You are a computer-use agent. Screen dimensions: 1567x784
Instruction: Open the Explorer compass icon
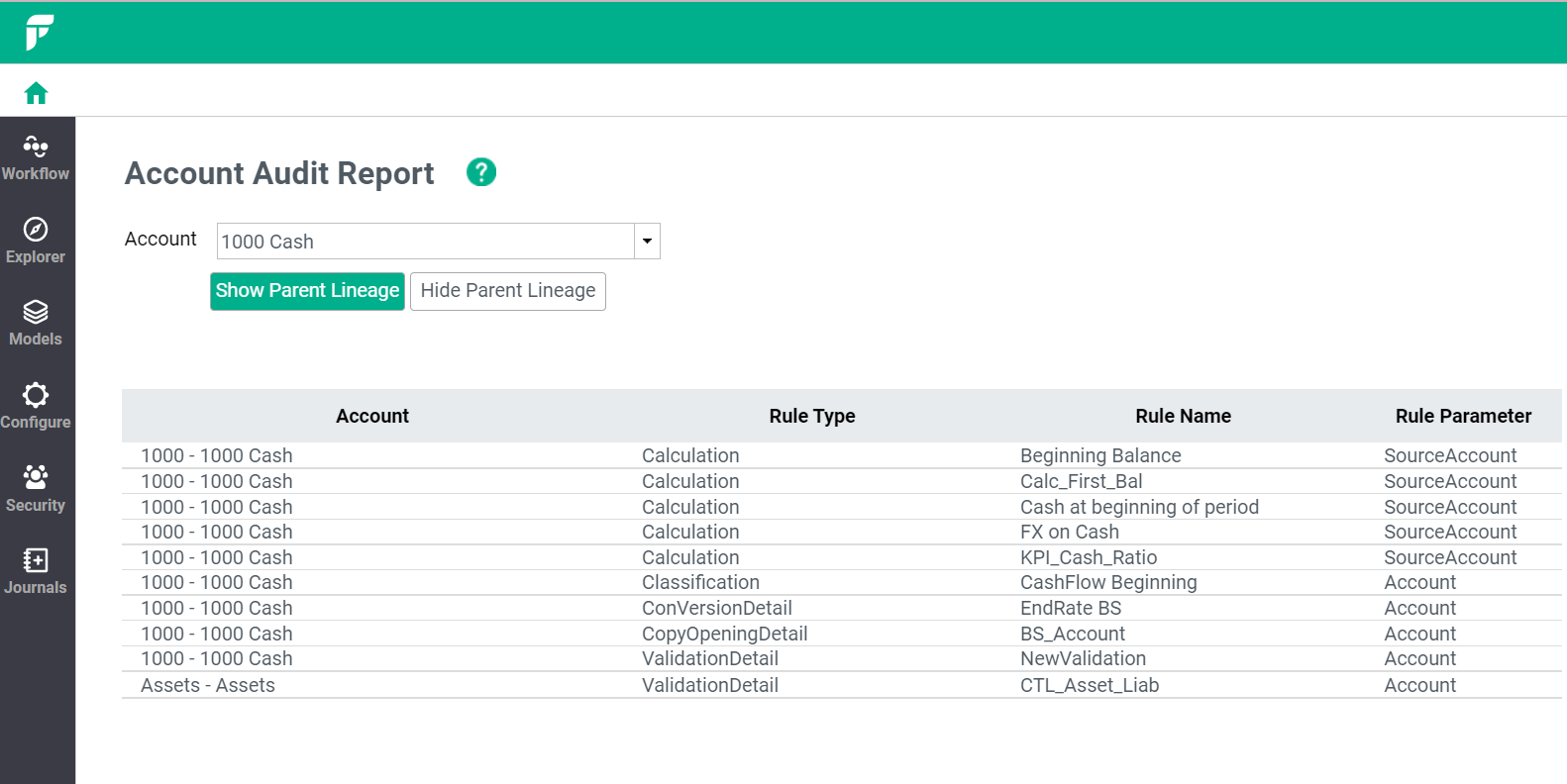(x=36, y=230)
